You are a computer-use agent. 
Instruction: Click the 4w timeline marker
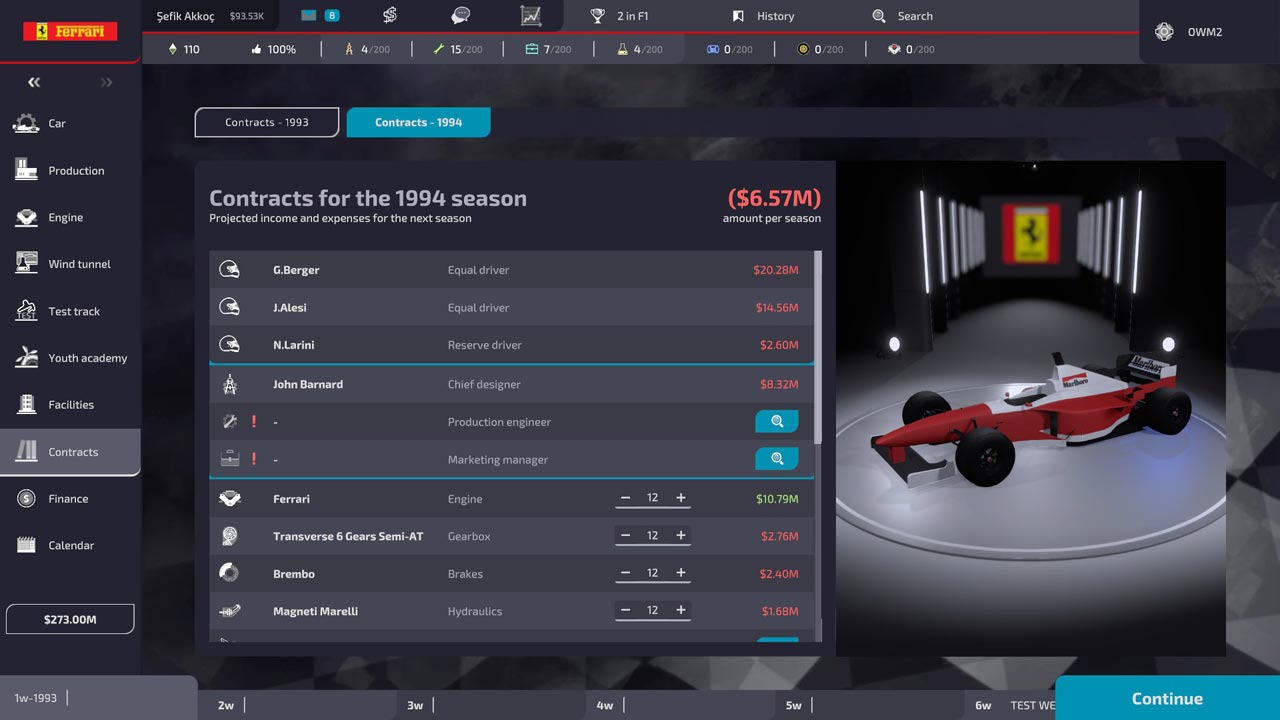[x=604, y=705]
